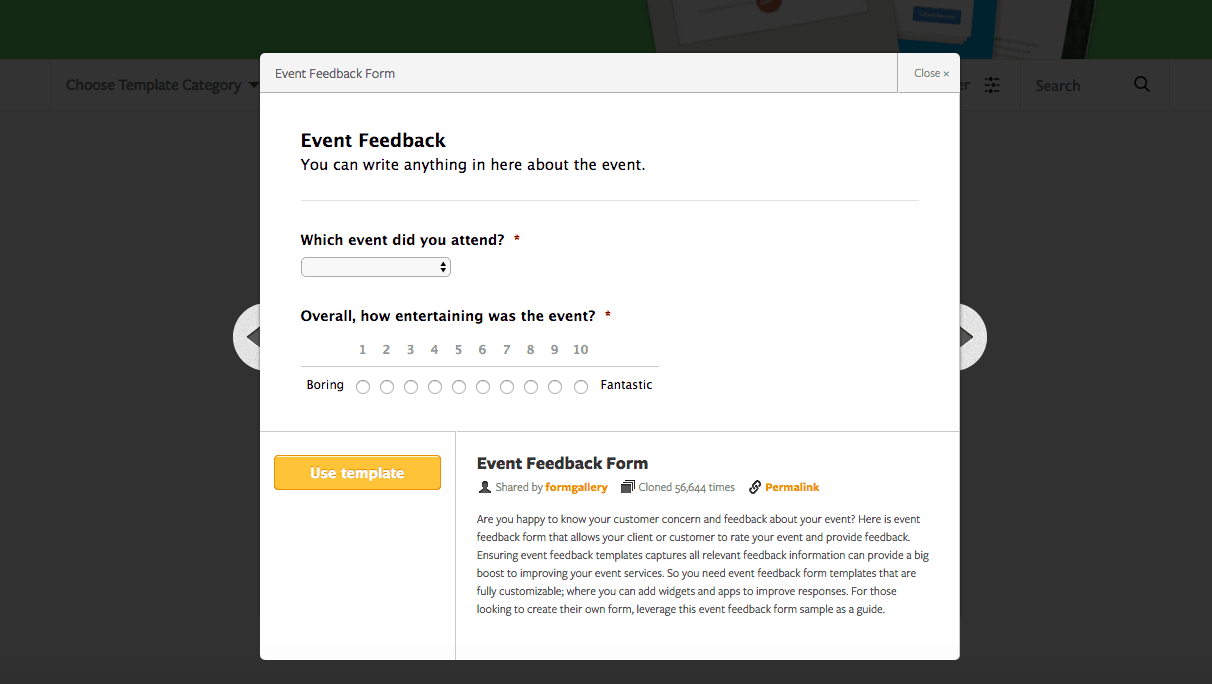Click the search magnifier icon

coord(1142,85)
